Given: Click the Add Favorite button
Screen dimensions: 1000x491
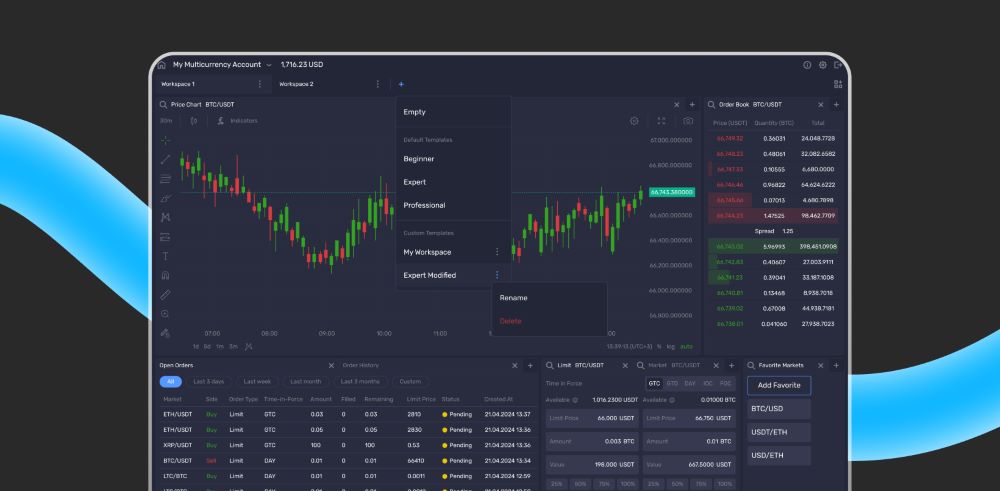Looking at the screenshot, I should (x=779, y=385).
